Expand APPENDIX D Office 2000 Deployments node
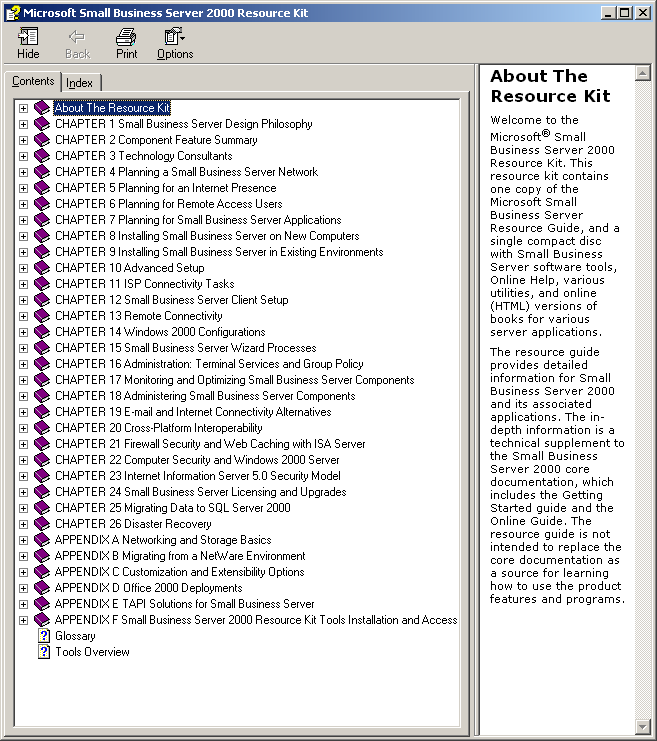The width and height of the screenshot is (657, 741). pyautogui.click(x=23, y=588)
